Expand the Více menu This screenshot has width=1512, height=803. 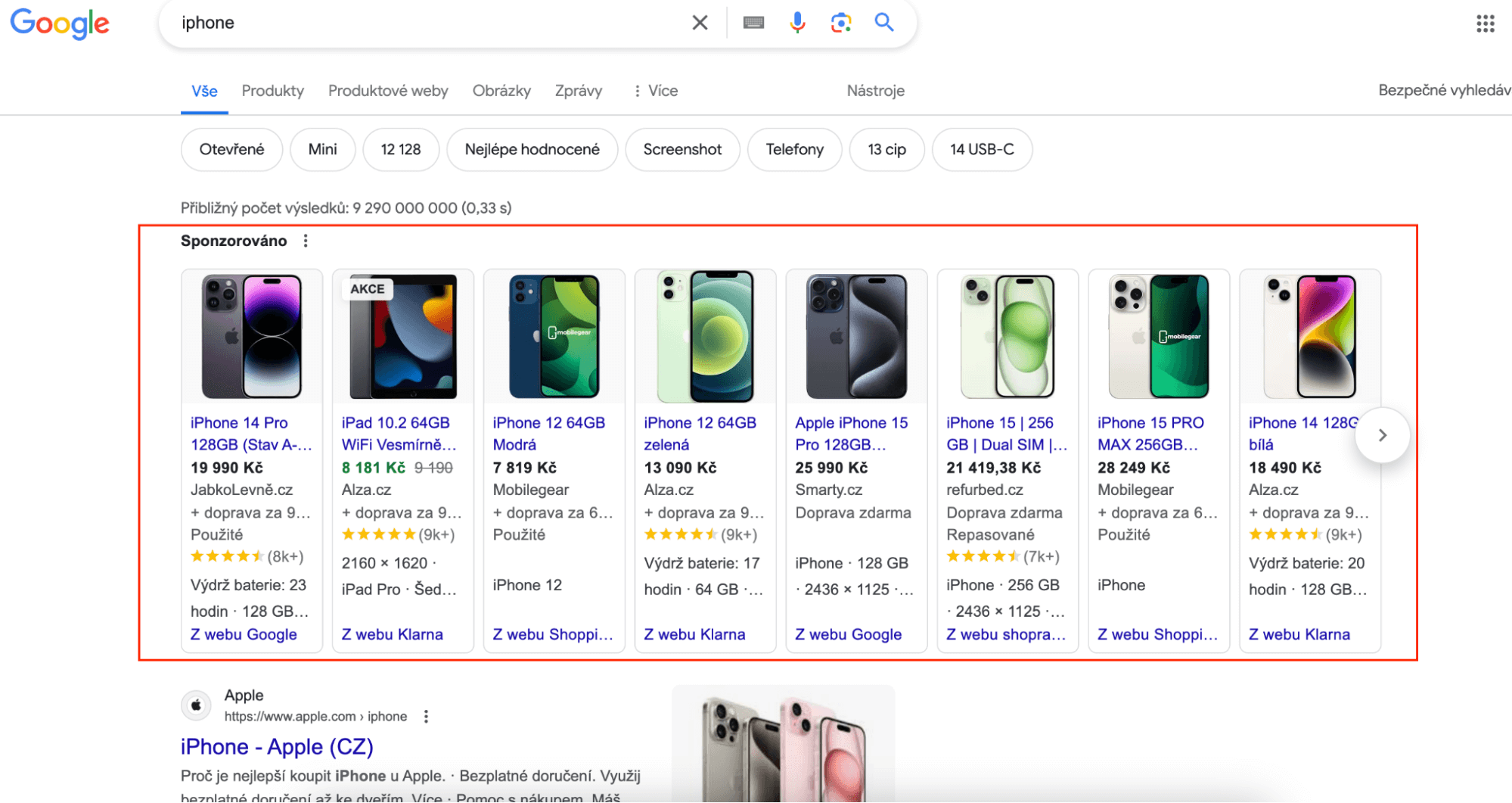click(x=655, y=91)
